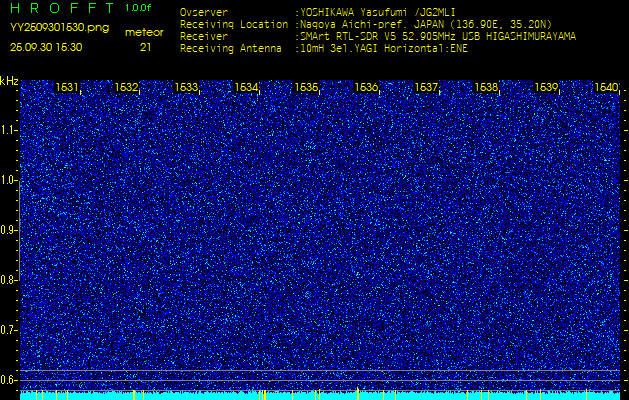The image size is (629, 400).
Task: Click the 25.09.30 15:30 timestamp
Action: [47, 46]
